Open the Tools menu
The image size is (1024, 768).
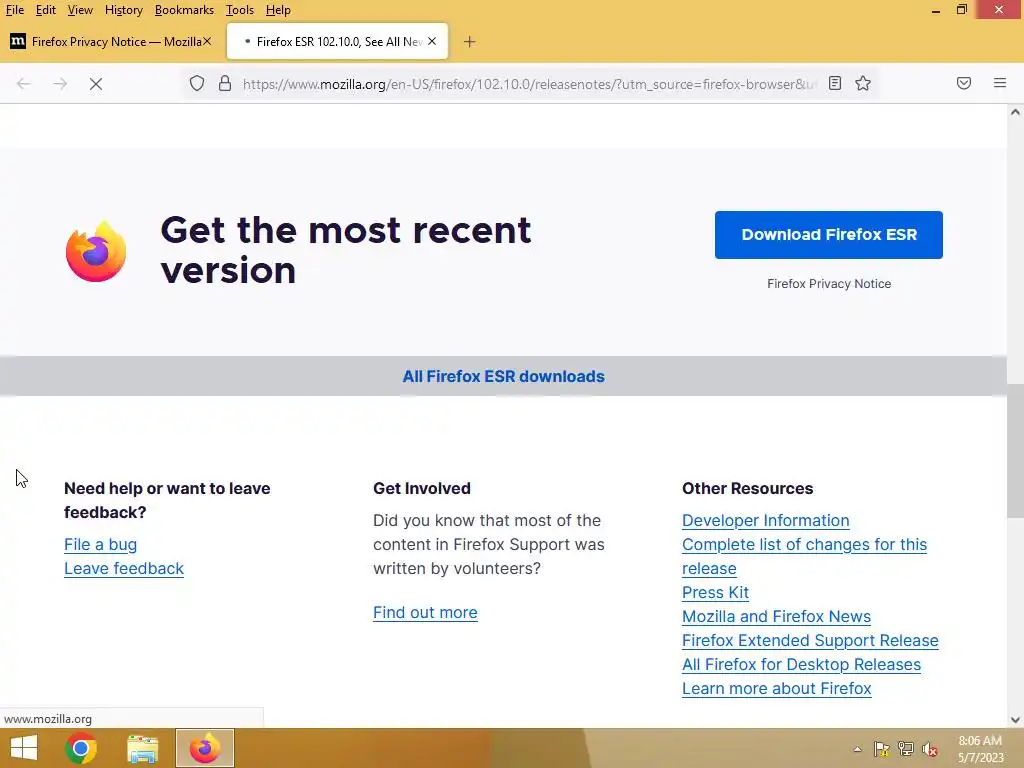coord(240,10)
